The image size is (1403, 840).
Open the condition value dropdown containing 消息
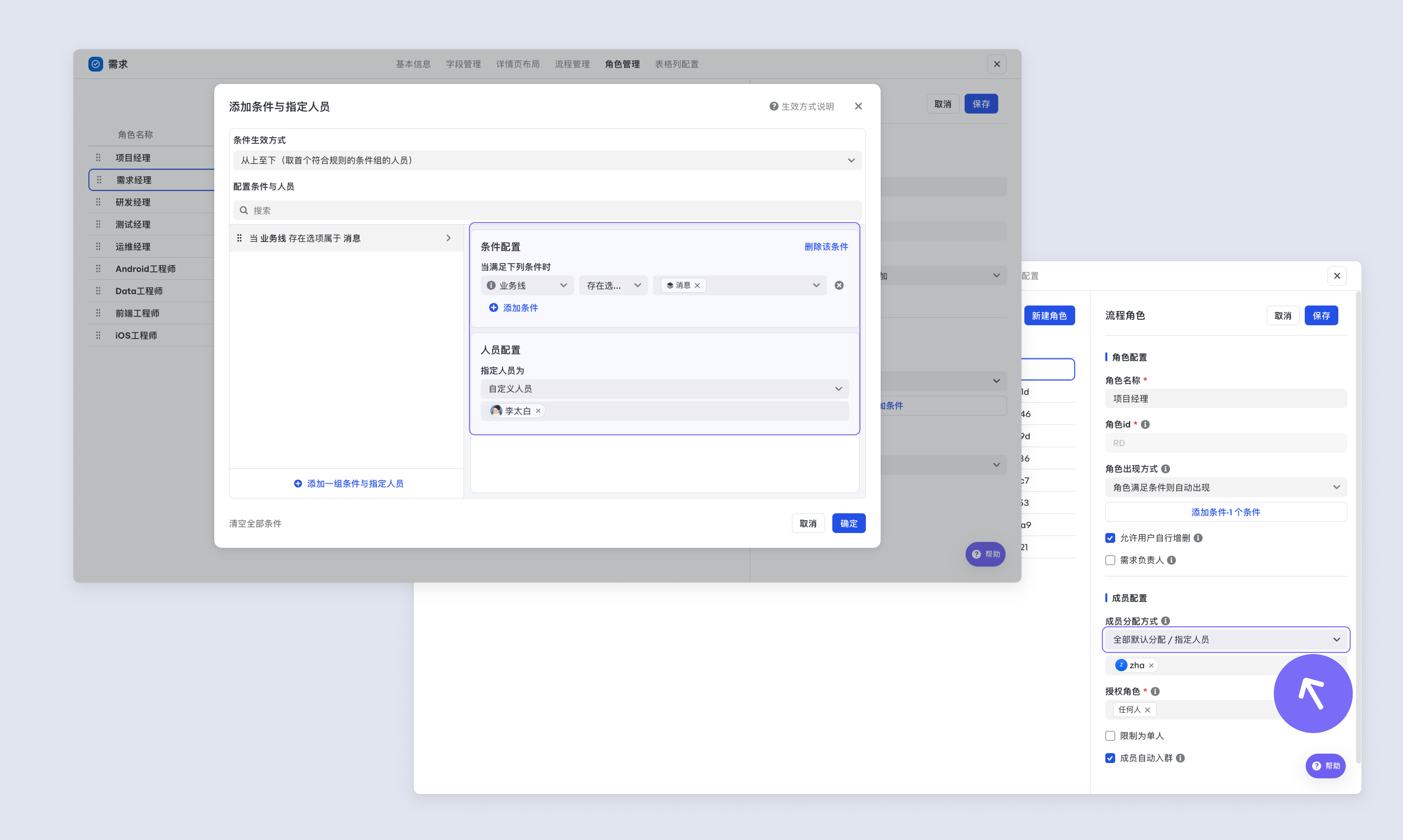click(740, 285)
